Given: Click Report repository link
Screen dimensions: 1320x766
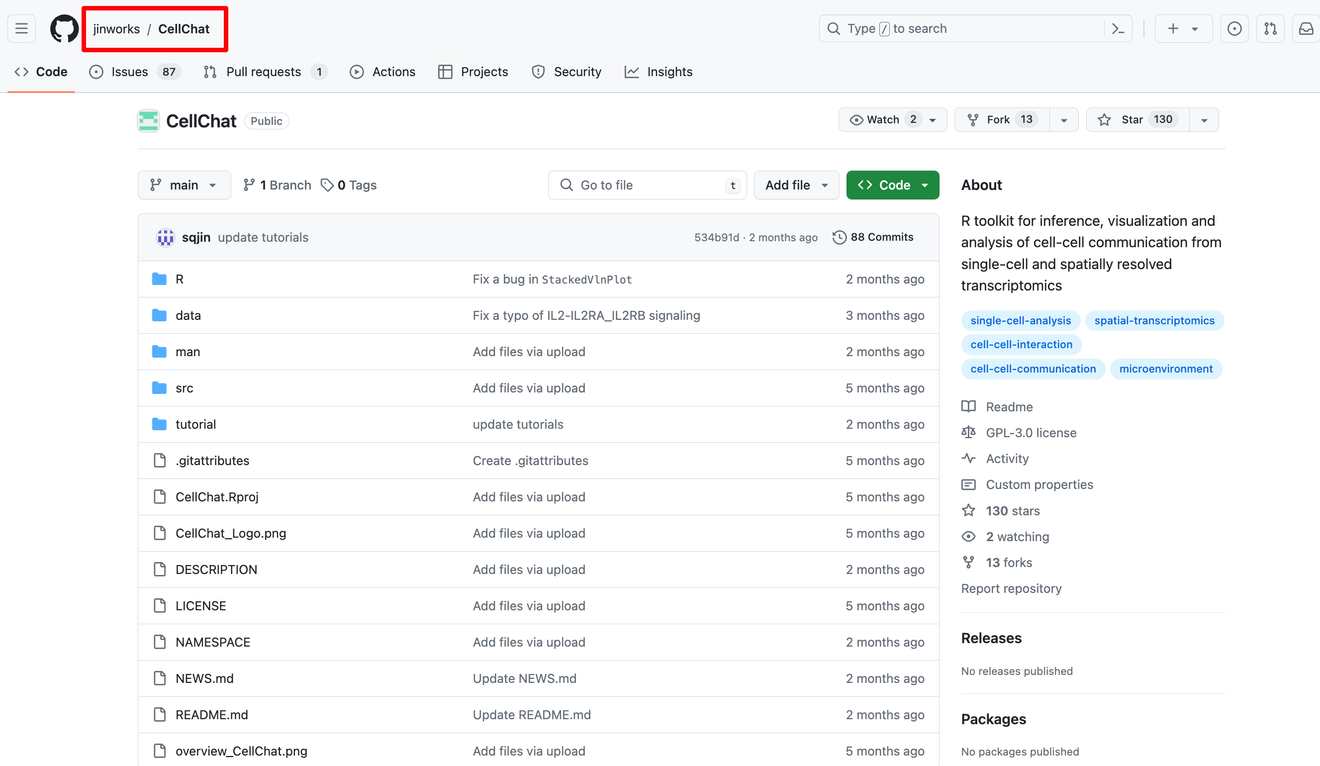Looking at the screenshot, I should coord(1011,589).
